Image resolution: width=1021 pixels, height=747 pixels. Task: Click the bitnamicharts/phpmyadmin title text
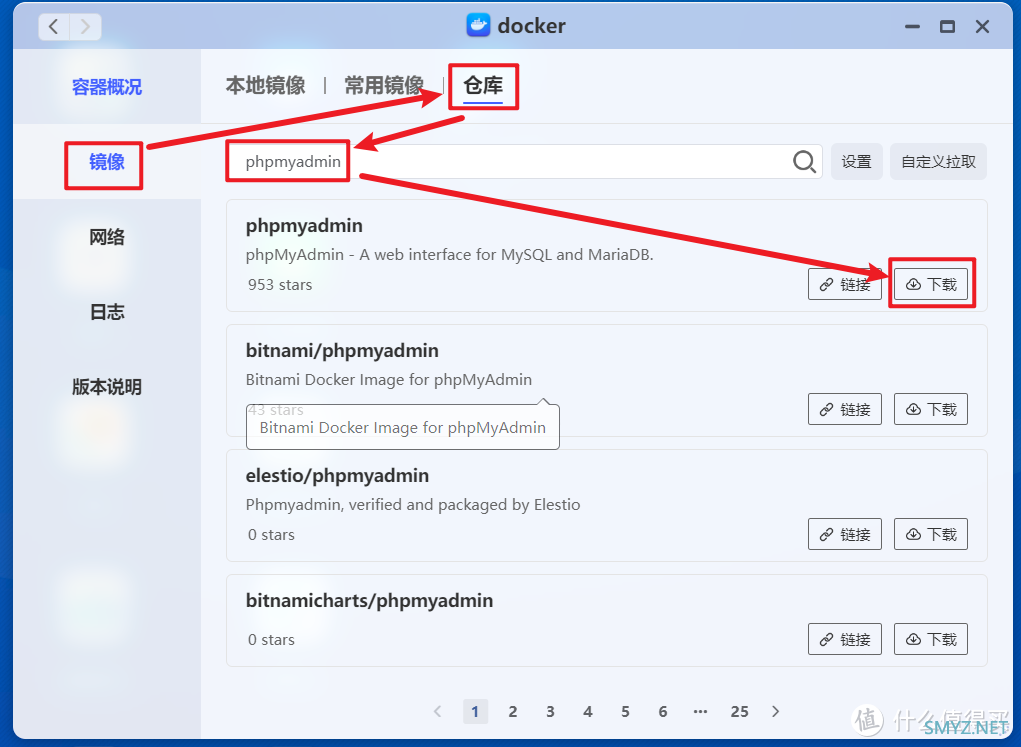tap(369, 600)
